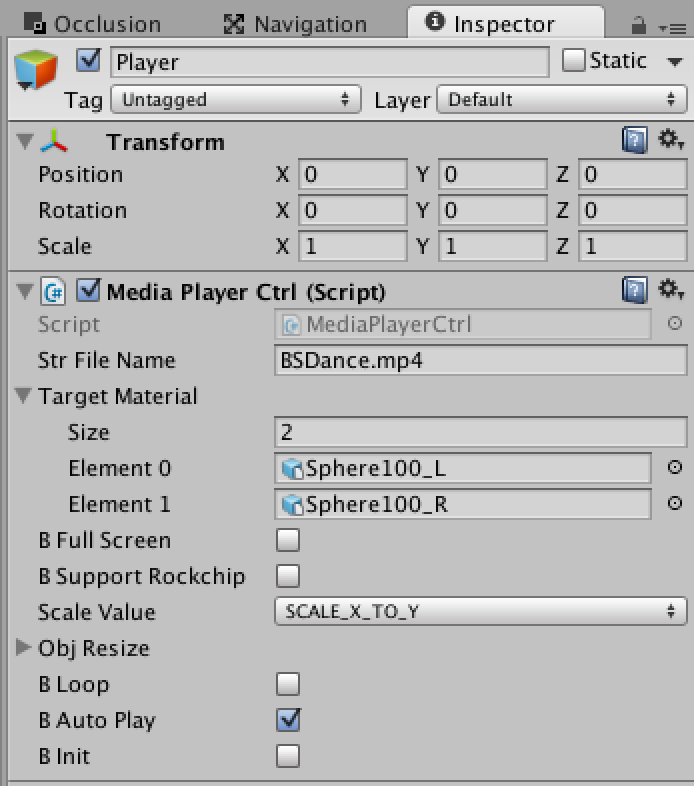
Task: Open the Layer dropdown Default
Action: point(562,99)
